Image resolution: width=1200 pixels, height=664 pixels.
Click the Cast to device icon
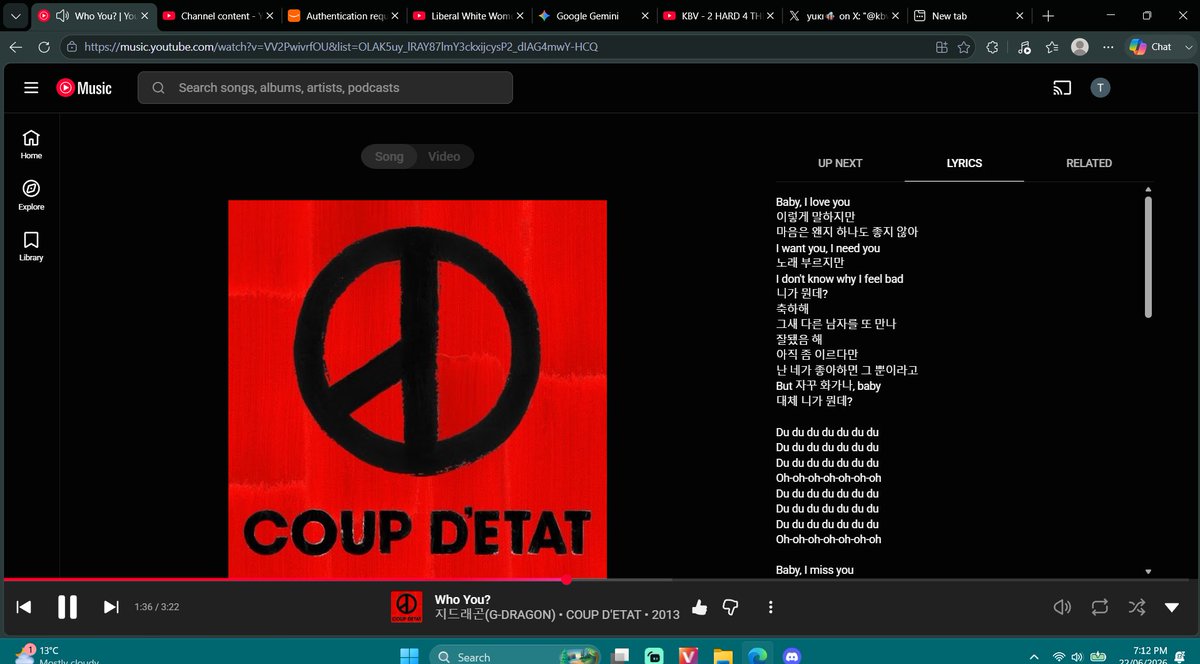tap(1062, 88)
